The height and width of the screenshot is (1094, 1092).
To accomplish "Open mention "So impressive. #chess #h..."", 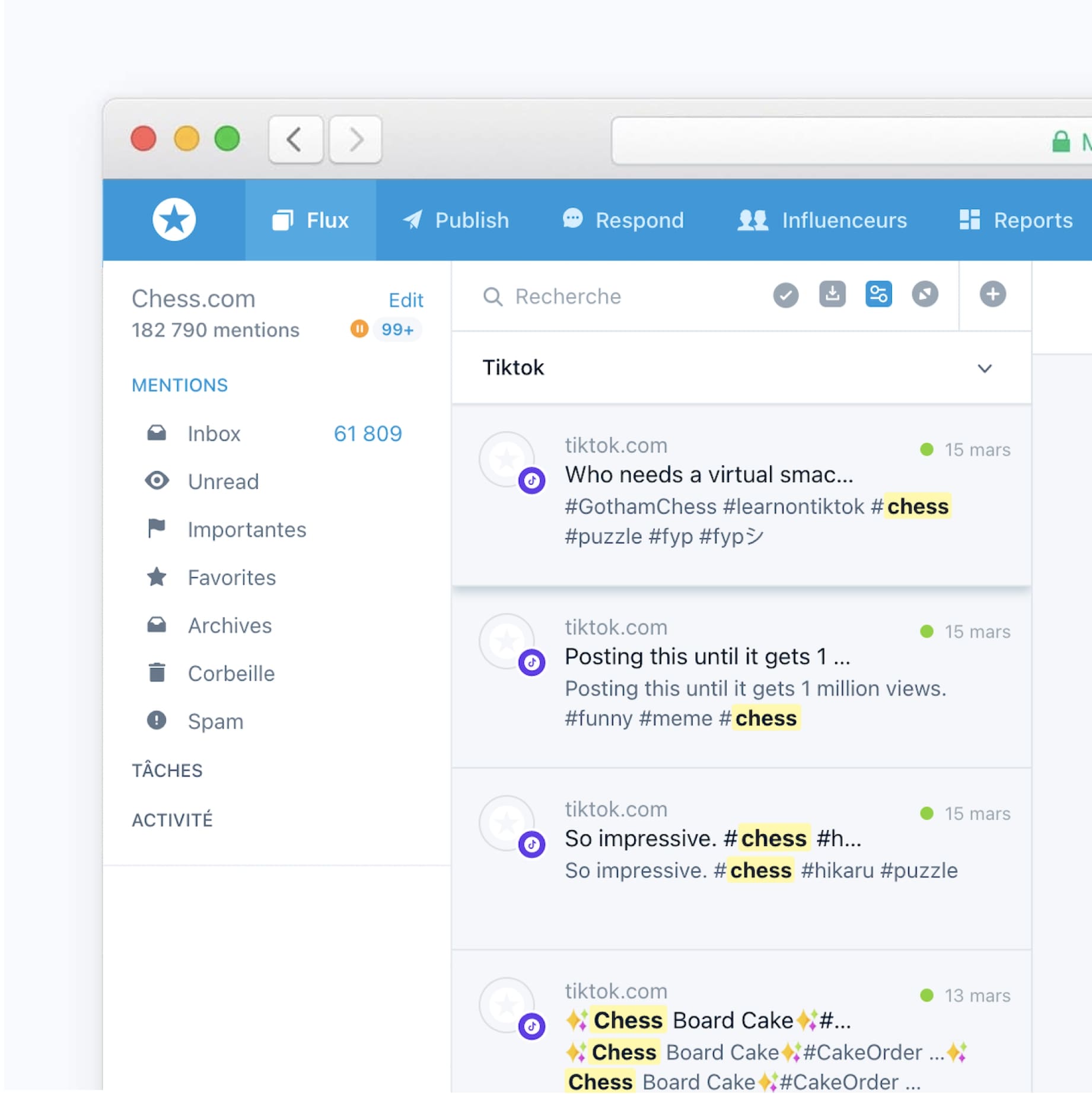I will 741,860.
